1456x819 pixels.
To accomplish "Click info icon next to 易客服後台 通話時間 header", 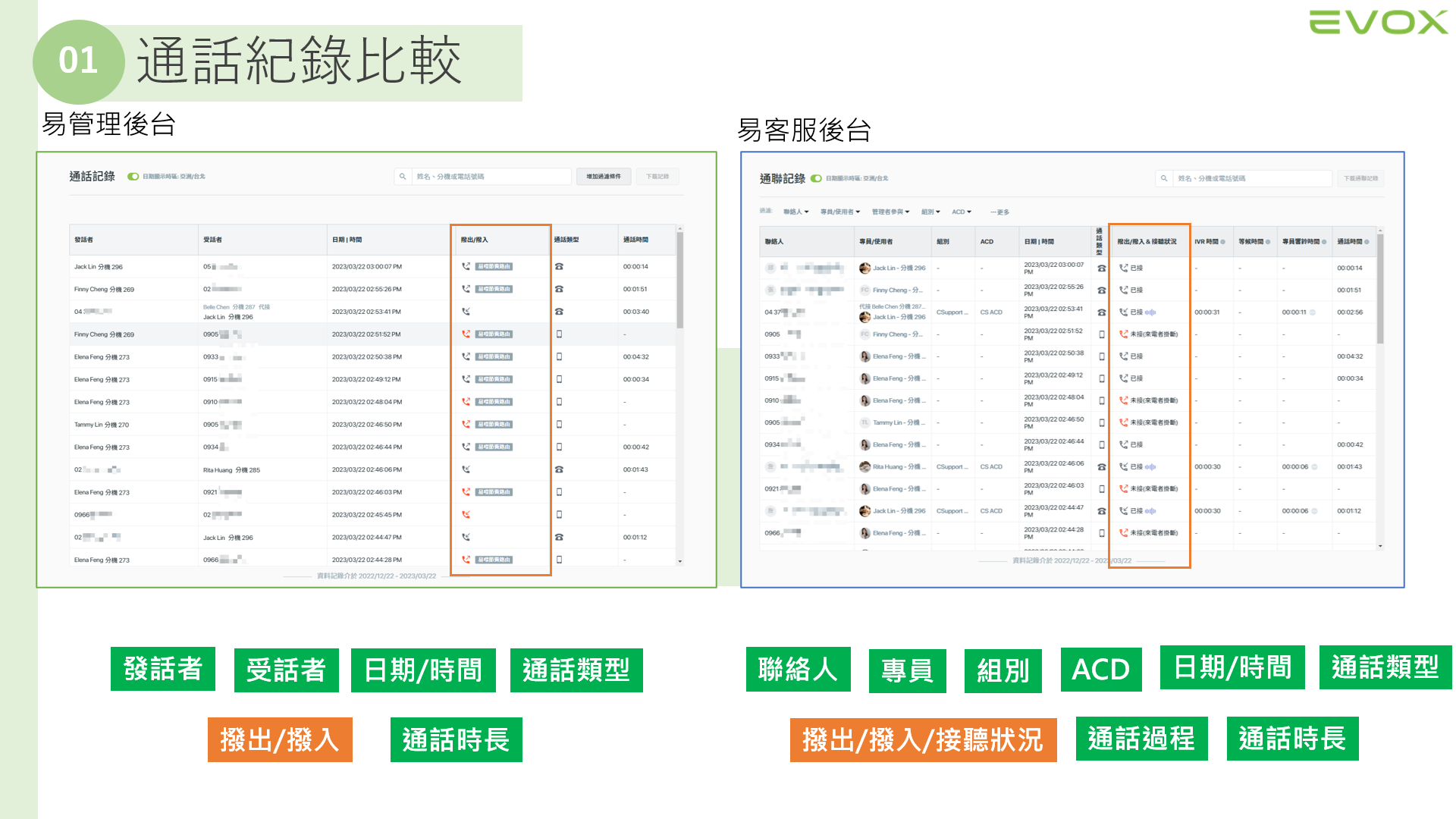I will pyautogui.click(x=1367, y=242).
